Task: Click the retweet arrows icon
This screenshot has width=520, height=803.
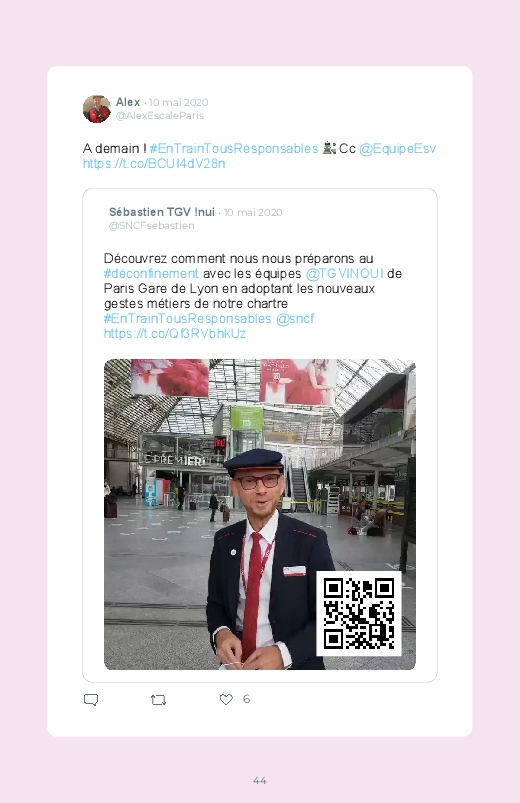Action: click(158, 700)
